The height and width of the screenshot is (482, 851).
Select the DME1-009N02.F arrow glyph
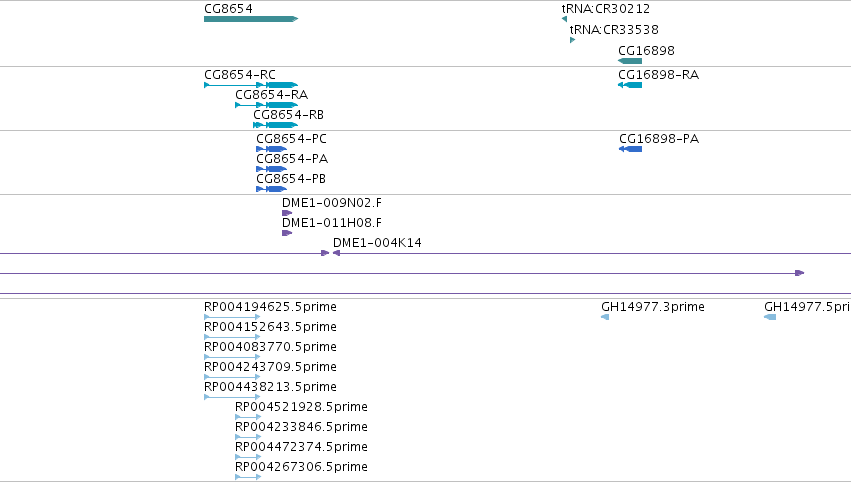click(x=287, y=213)
